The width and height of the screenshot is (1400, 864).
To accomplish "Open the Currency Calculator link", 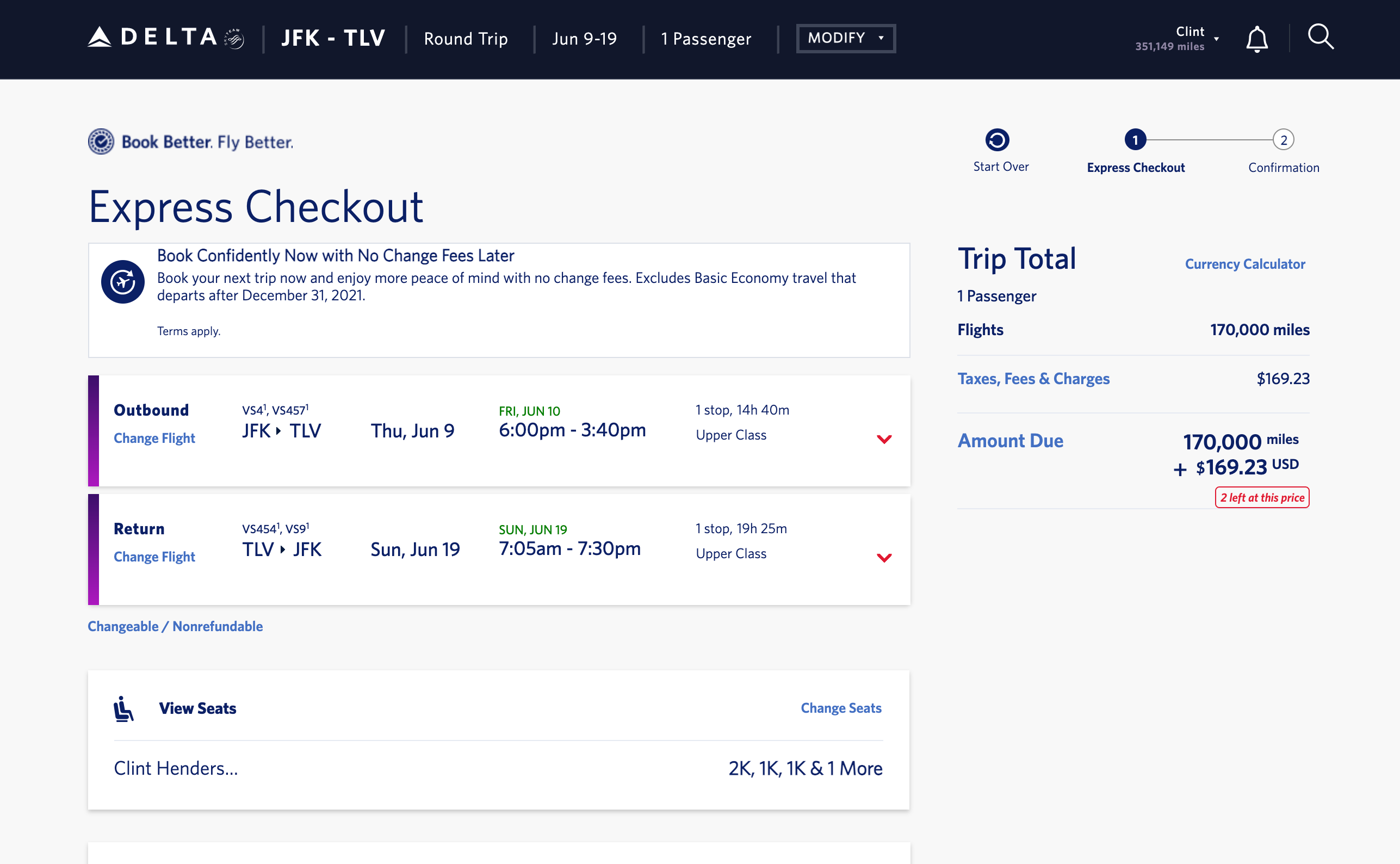I will pos(1244,264).
